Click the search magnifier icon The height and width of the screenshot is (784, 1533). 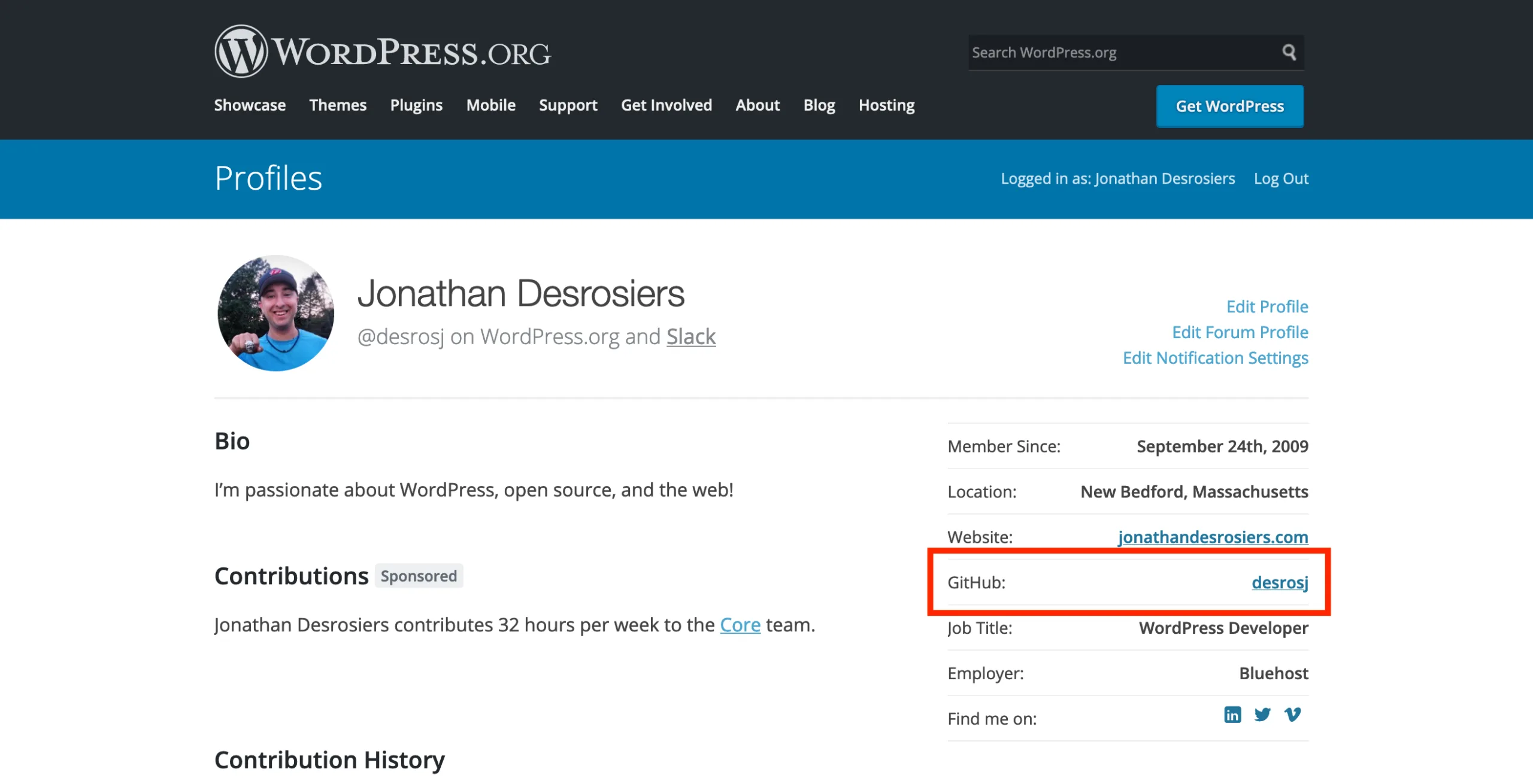(x=1289, y=52)
